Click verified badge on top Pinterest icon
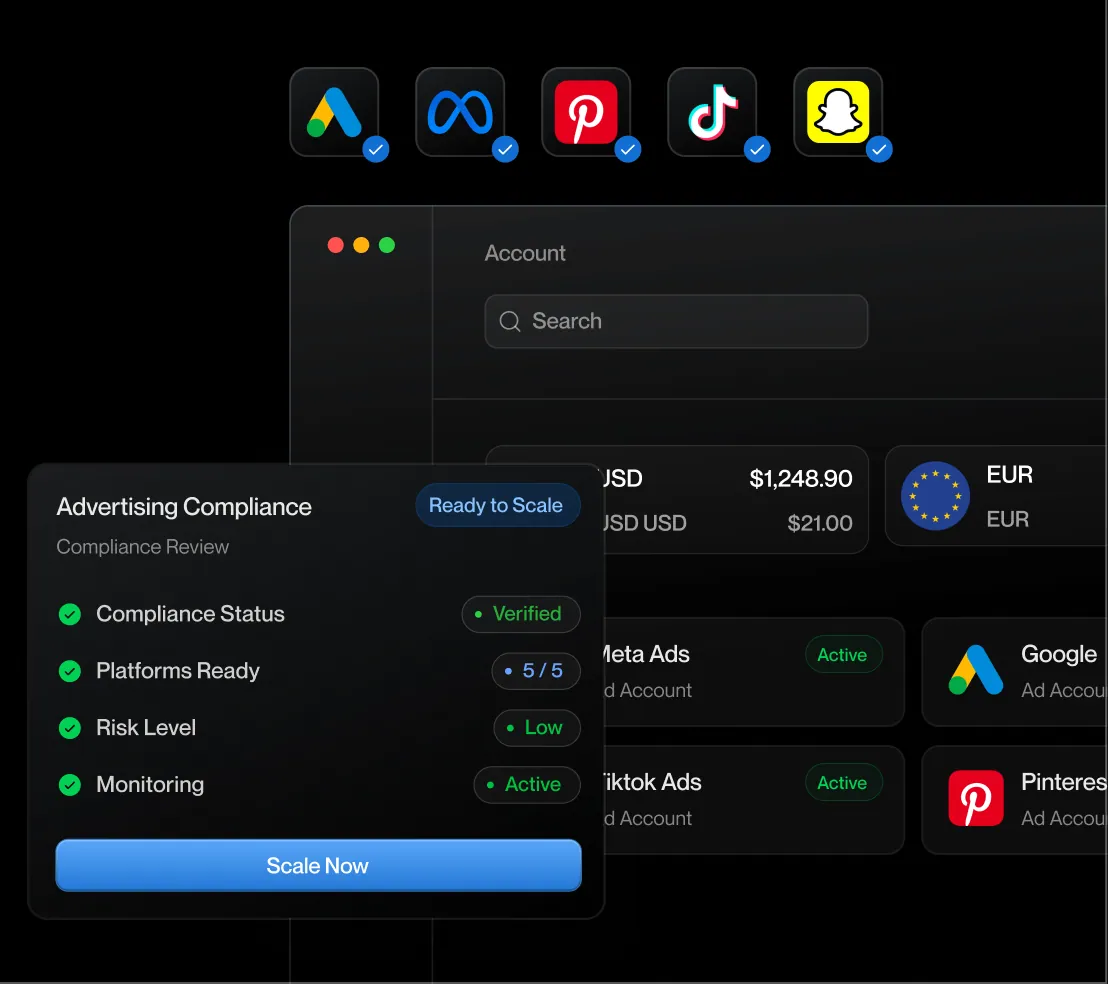 pos(627,149)
